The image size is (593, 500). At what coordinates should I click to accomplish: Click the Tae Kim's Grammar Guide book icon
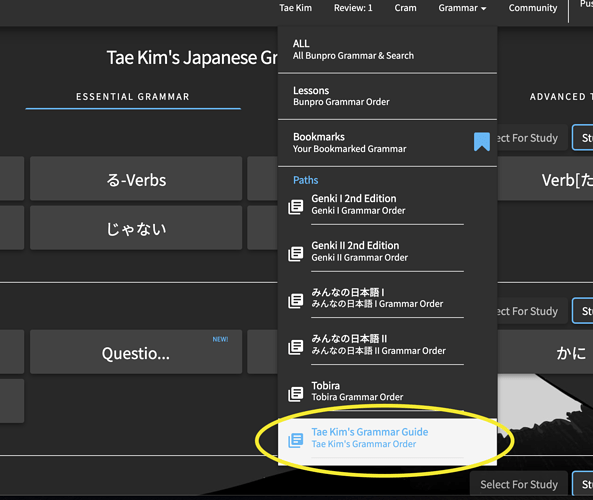point(296,440)
